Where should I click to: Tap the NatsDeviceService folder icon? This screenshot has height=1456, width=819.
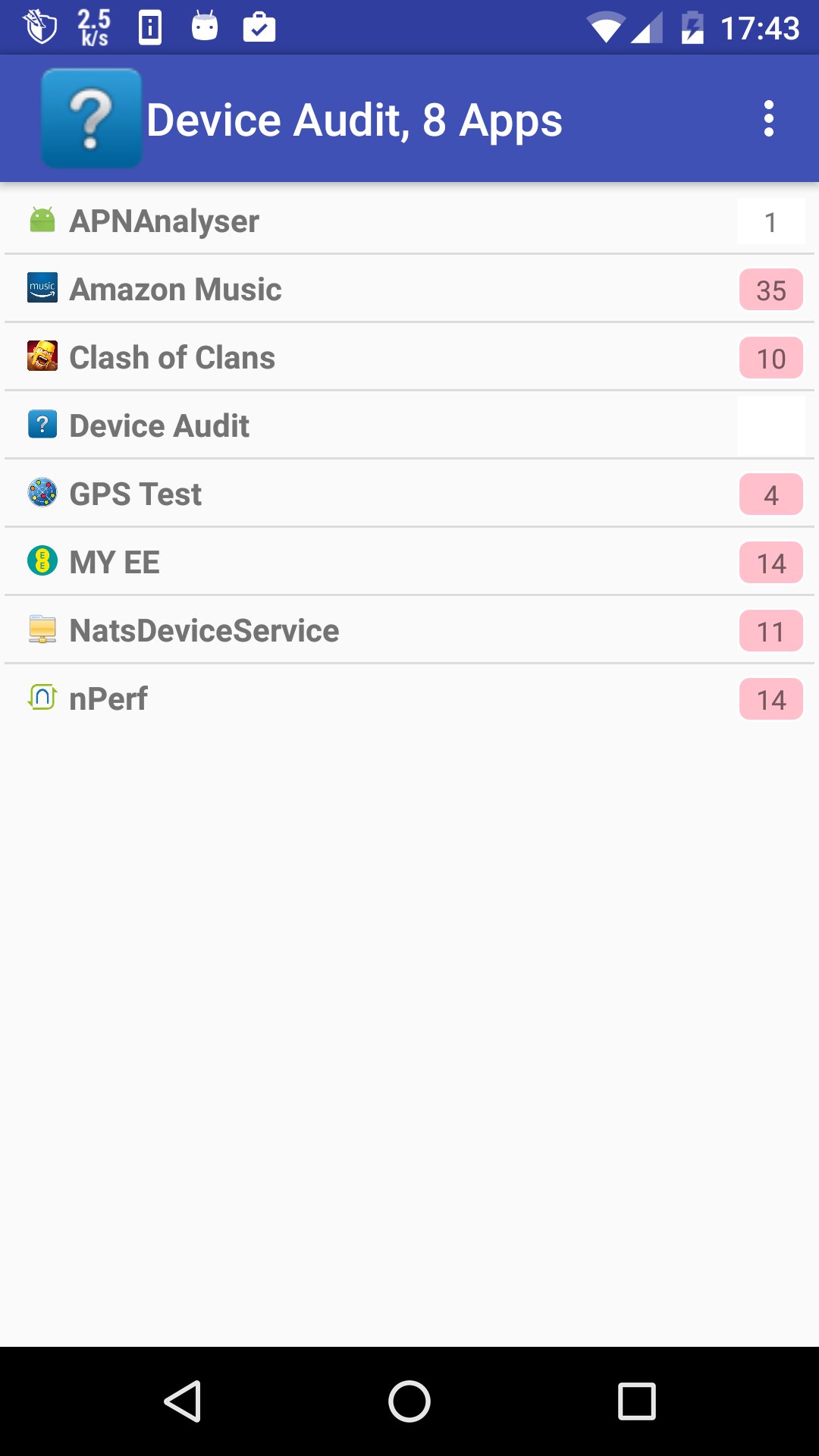[42, 629]
